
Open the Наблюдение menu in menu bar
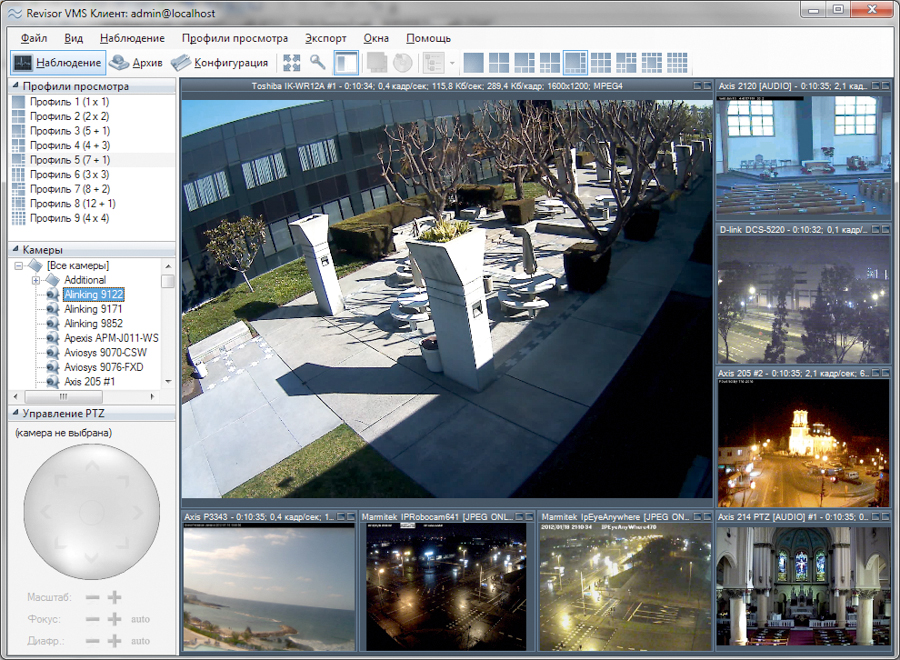point(132,38)
